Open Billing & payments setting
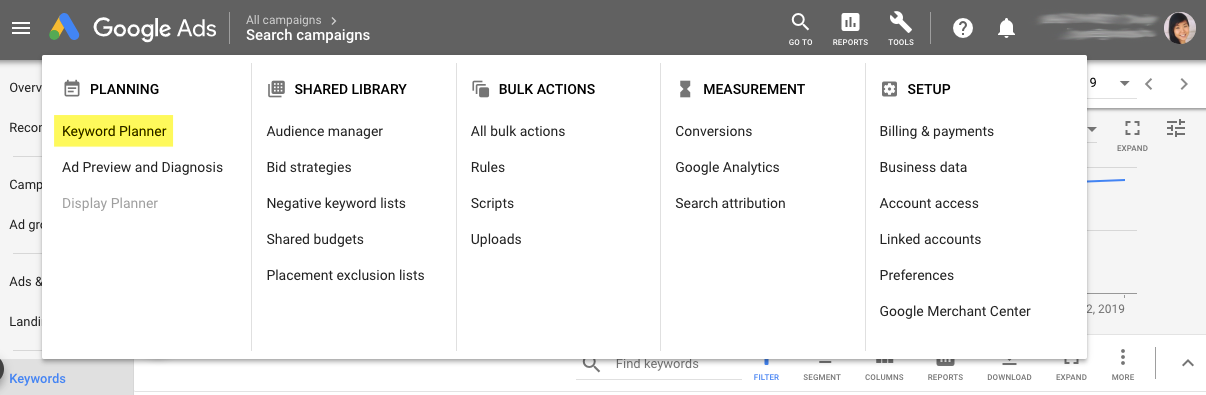Viewport: 1206px width, 395px height. (x=937, y=131)
